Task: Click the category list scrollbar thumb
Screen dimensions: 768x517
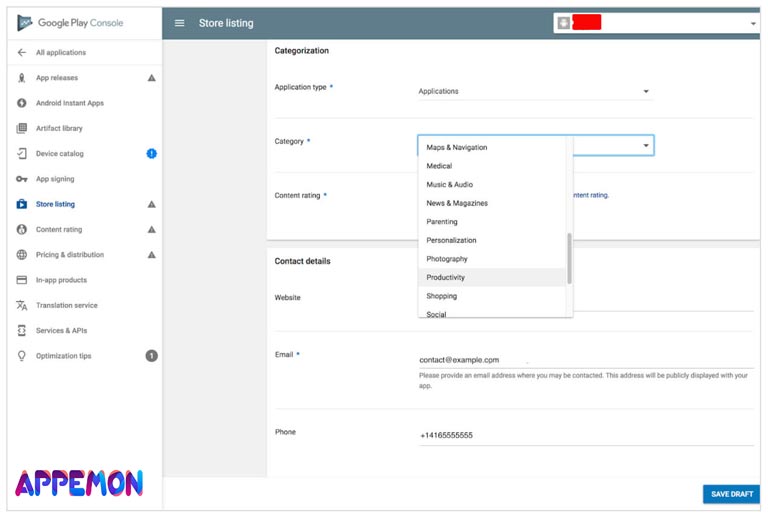Action: (569, 258)
